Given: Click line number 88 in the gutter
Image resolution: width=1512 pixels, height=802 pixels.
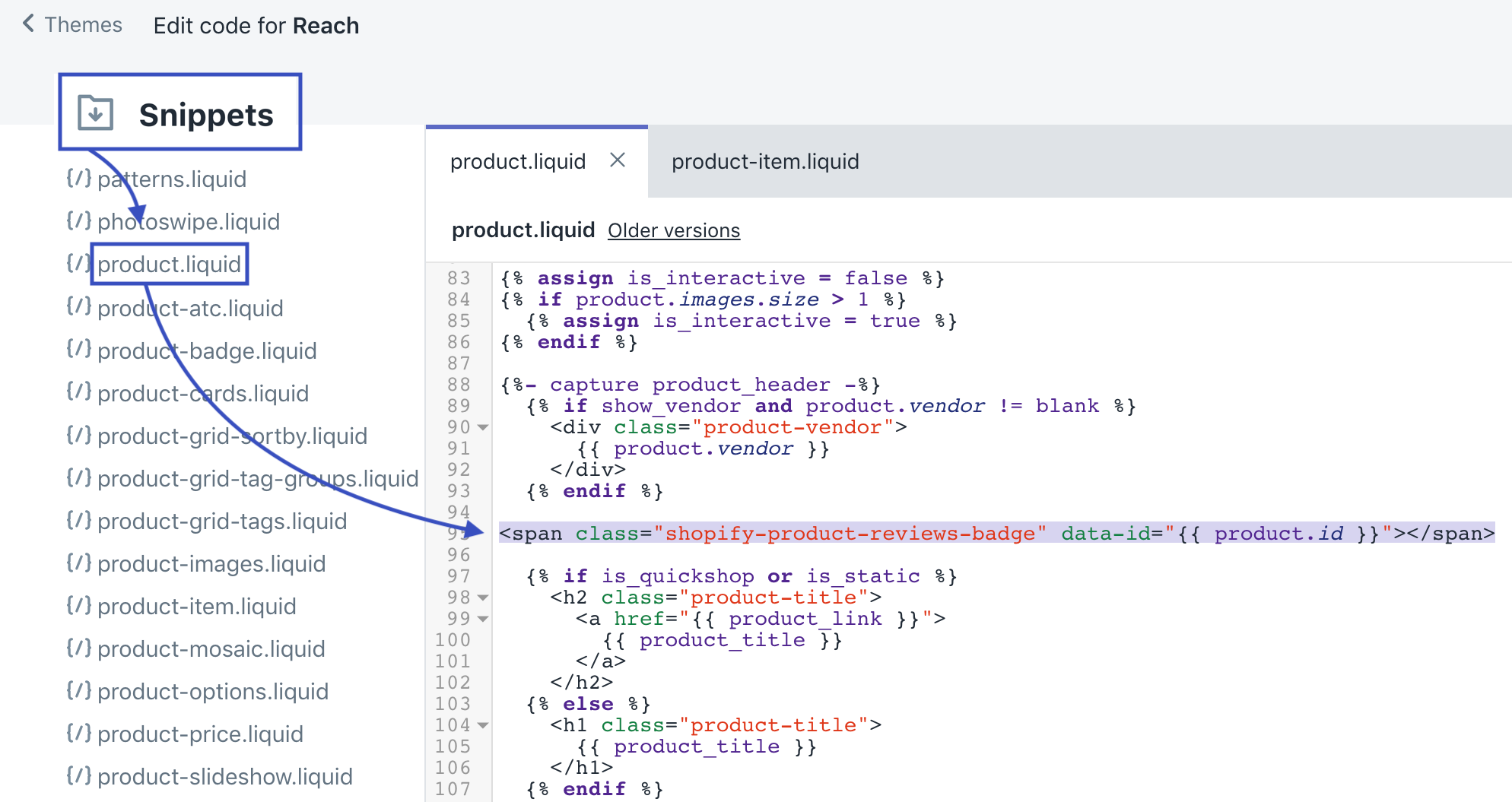Looking at the screenshot, I should [x=459, y=385].
